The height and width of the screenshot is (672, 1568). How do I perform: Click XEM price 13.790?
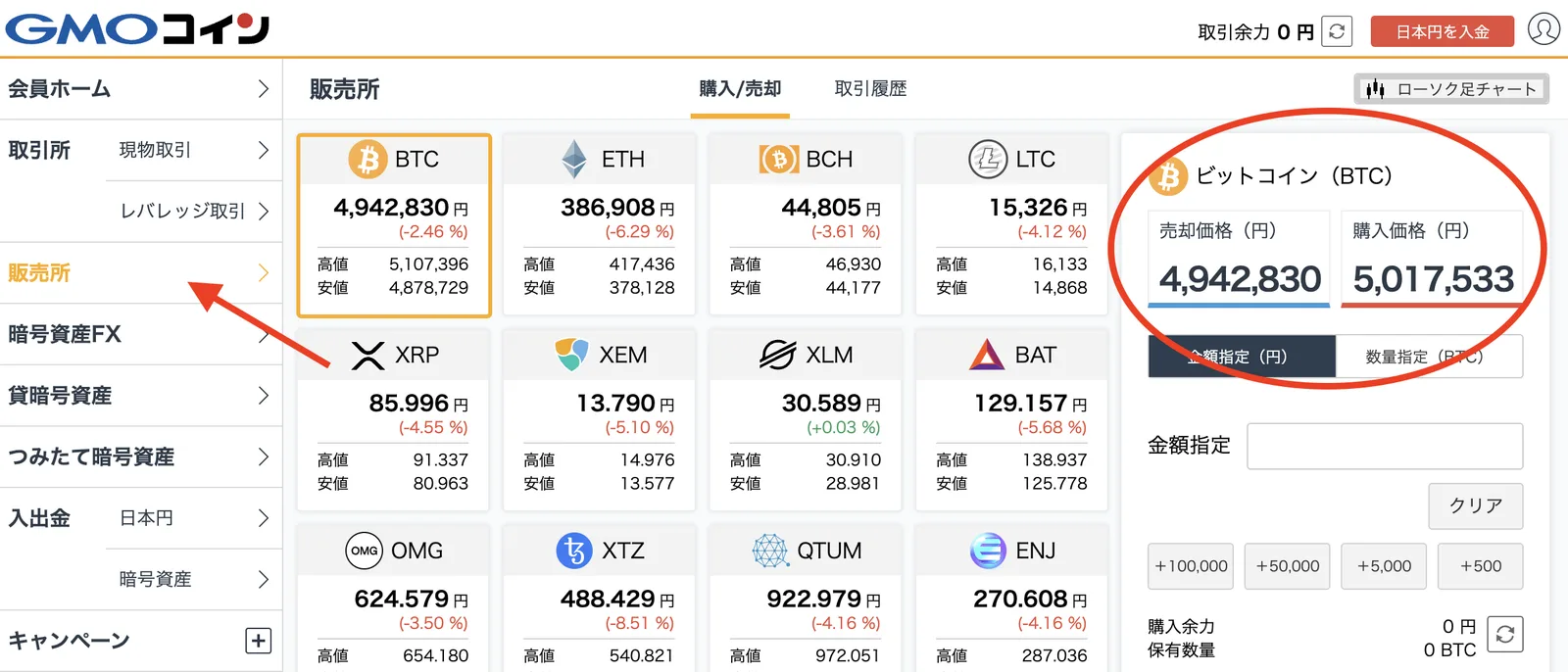click(615, 404)
